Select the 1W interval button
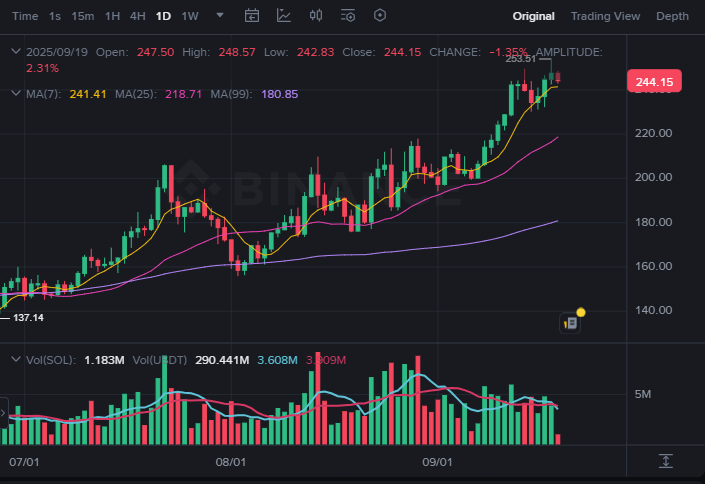 [x=190, y=16]
